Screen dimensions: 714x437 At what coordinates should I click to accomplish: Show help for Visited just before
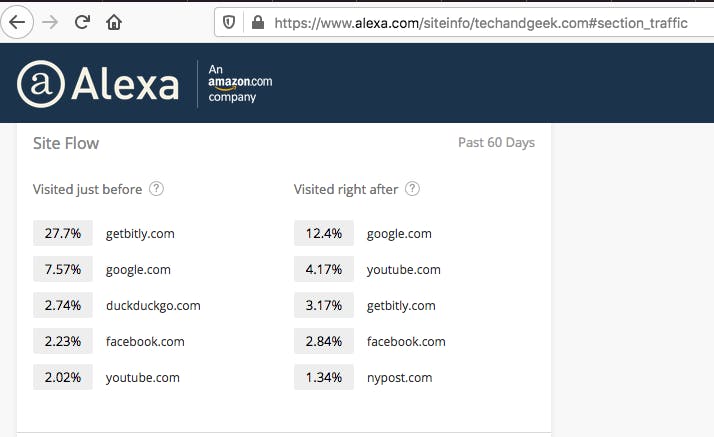[x=156, y=188]
